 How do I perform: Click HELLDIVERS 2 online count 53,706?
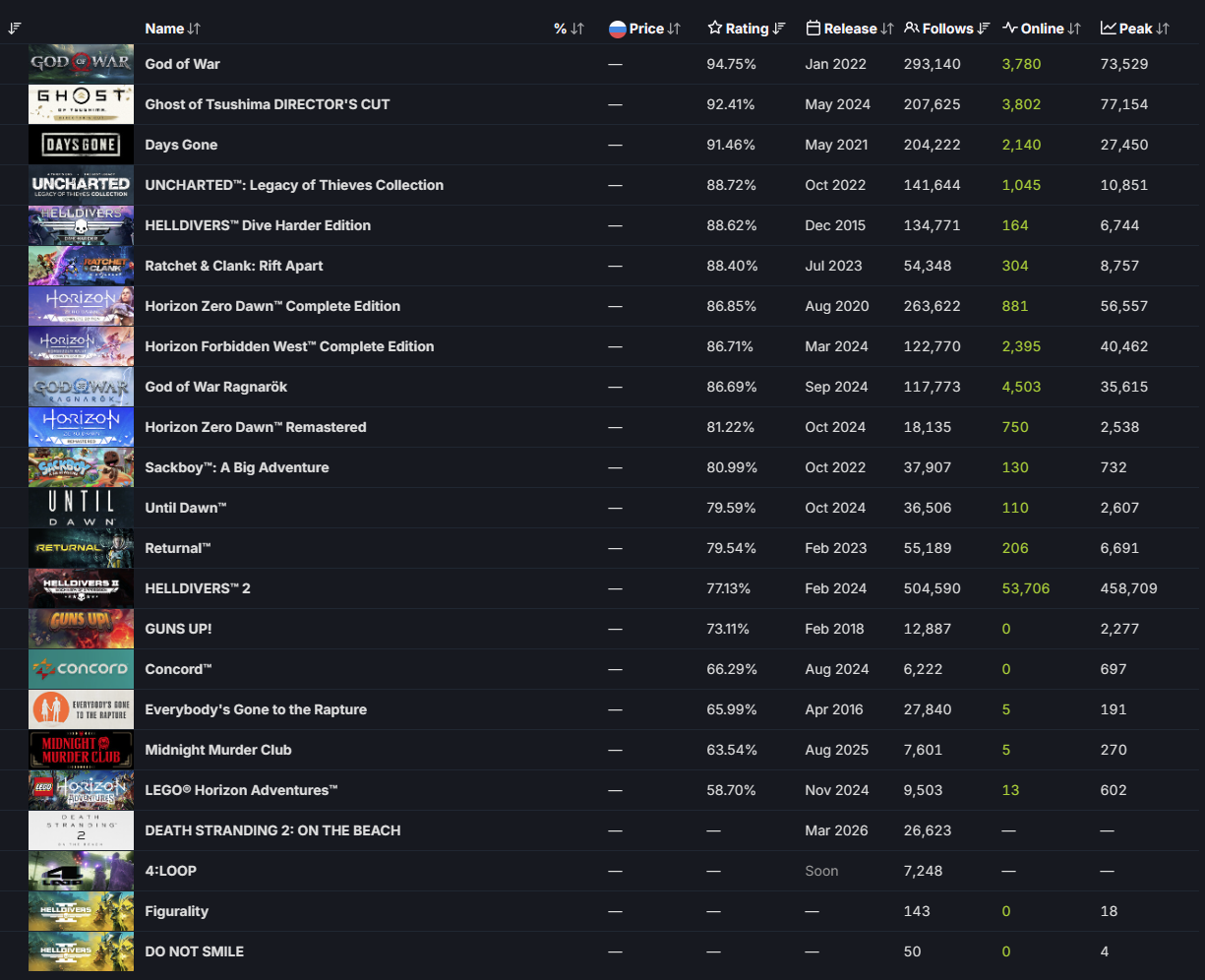click(x=1026, y=588)
